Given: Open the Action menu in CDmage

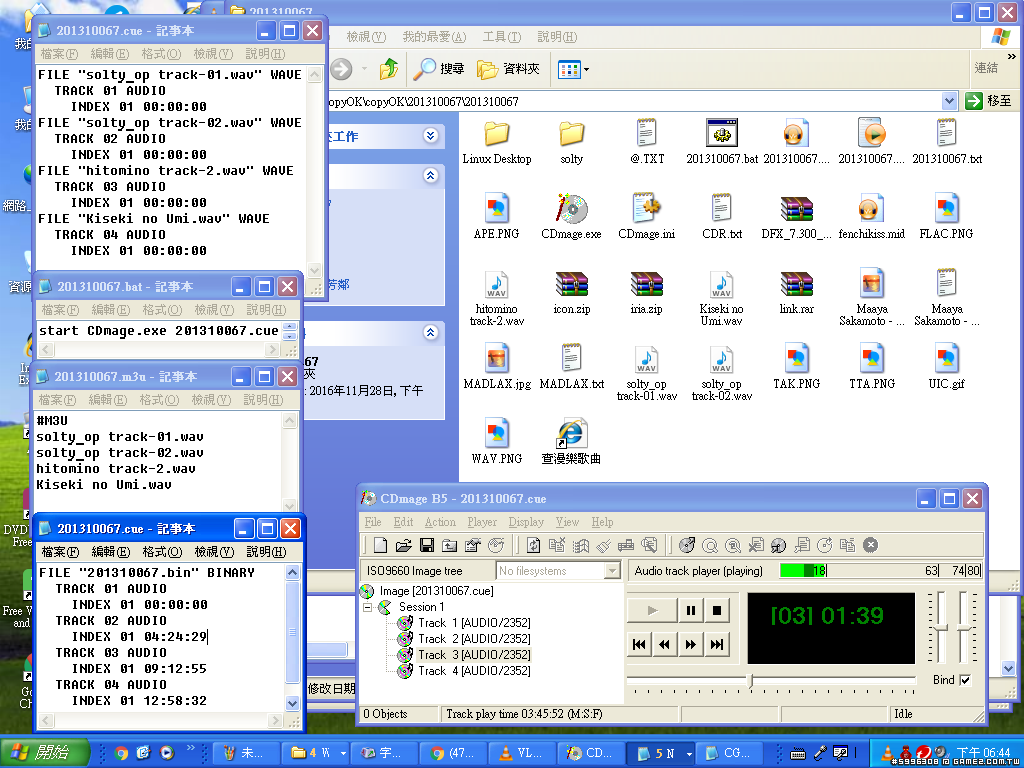Looking at the screenshot, I should tap(440, 522).
